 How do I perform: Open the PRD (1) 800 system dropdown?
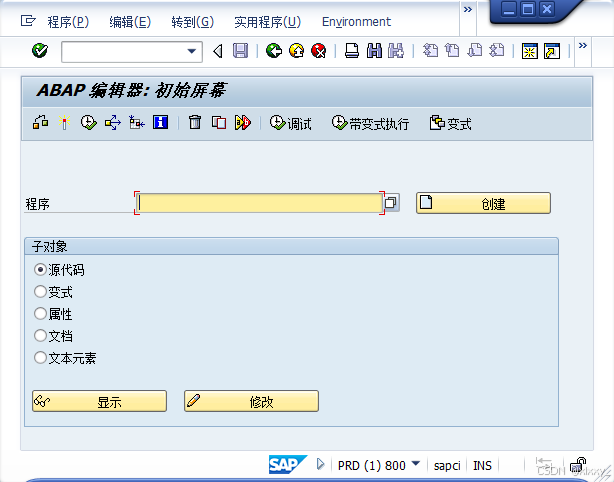point(416,464)
